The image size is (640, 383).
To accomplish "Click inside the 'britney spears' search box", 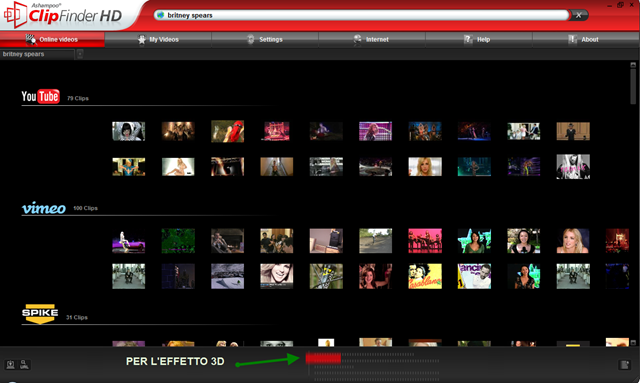I will (361, 15).
